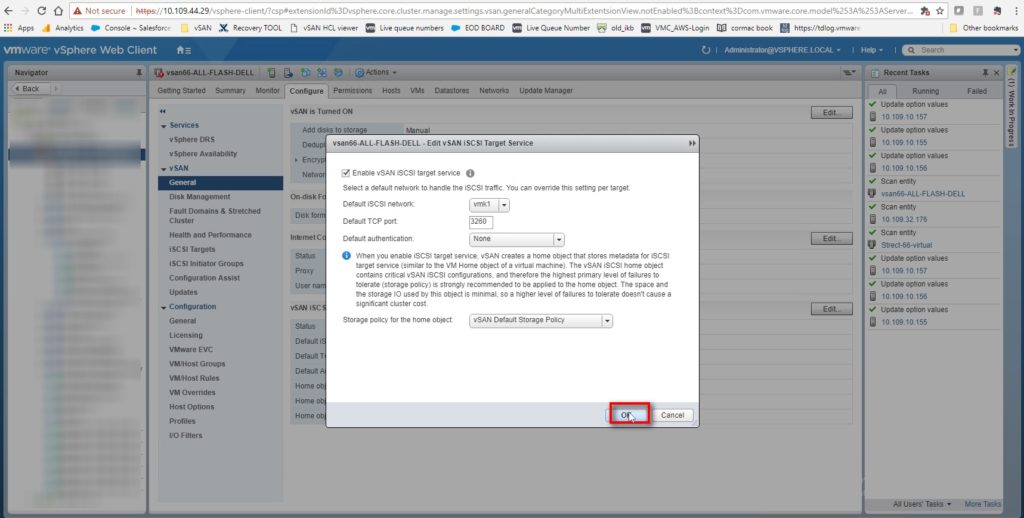Open the Default iSCSI network dropdown
Viewport: 1024px width, 518px height.
click(504, 204)
